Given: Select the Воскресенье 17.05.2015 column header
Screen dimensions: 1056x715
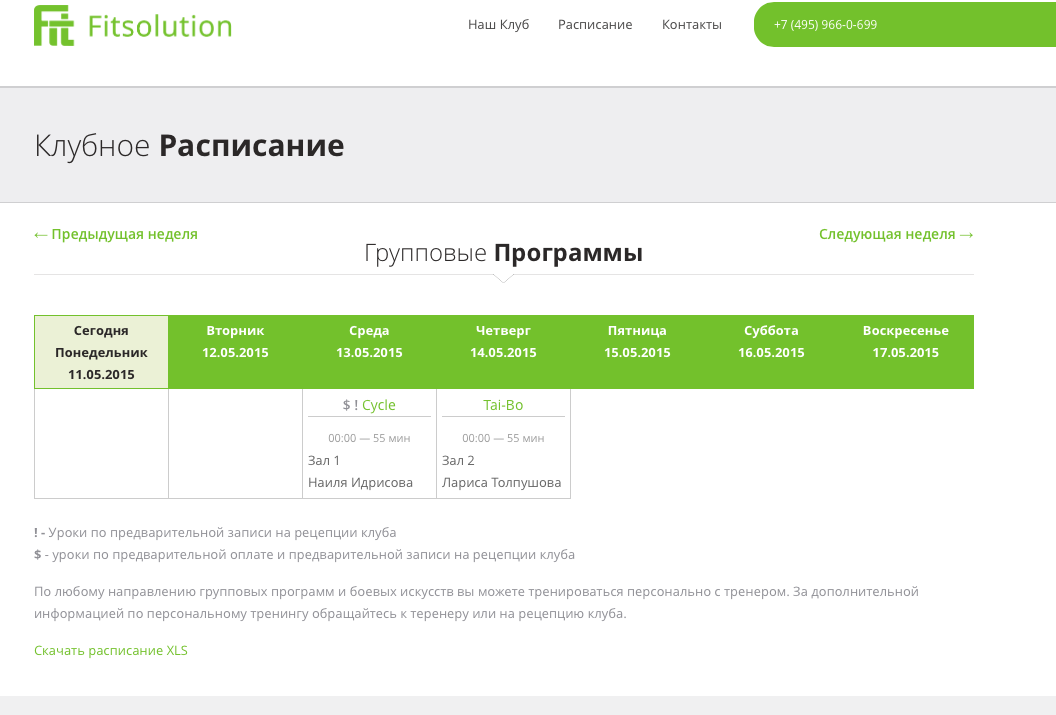Looking at the screenshot, I should pyautogui.click(x=905, y=341).
